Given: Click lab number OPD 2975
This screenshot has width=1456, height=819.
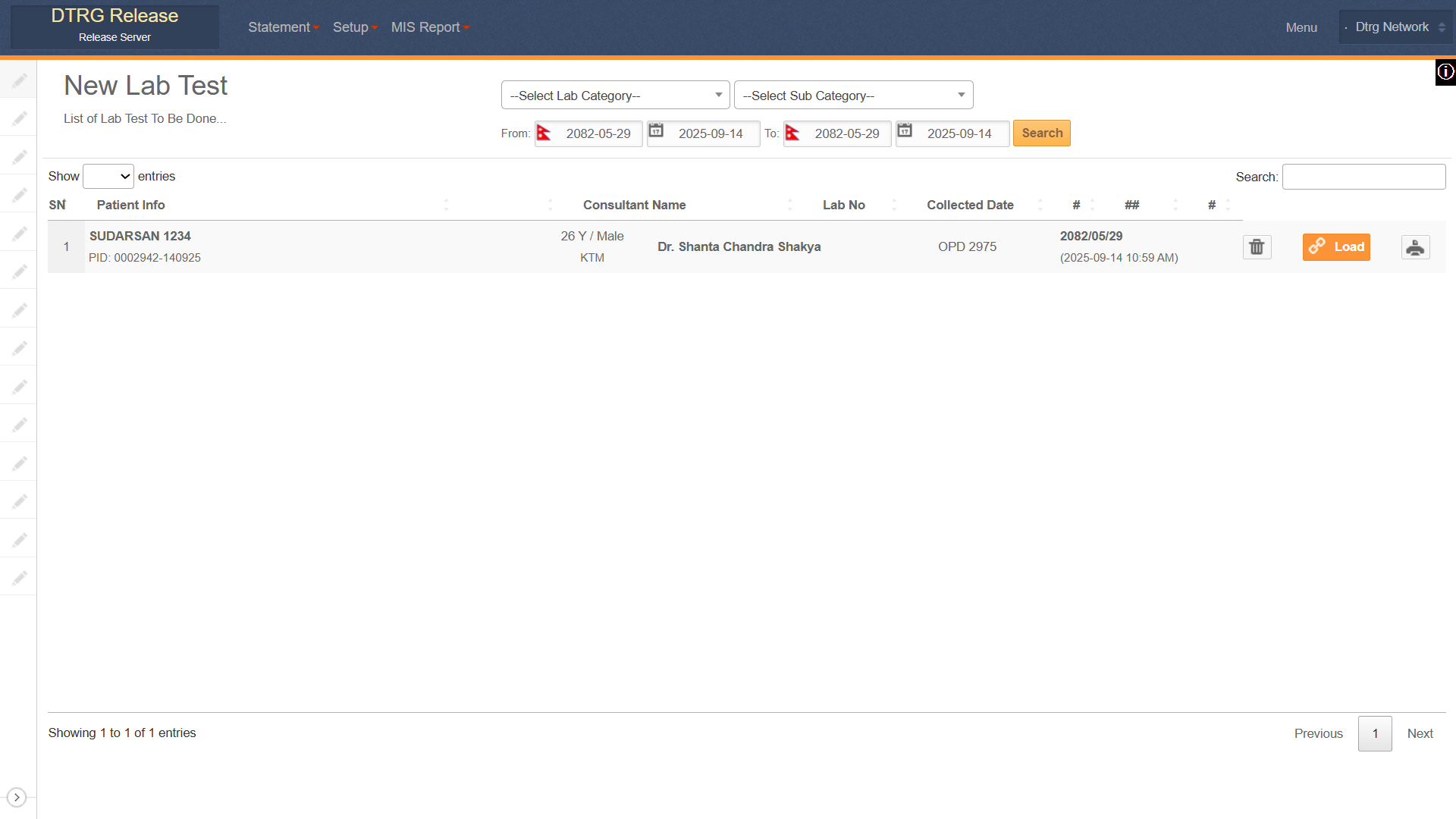Looking at the screenshot, I should 967,247.
